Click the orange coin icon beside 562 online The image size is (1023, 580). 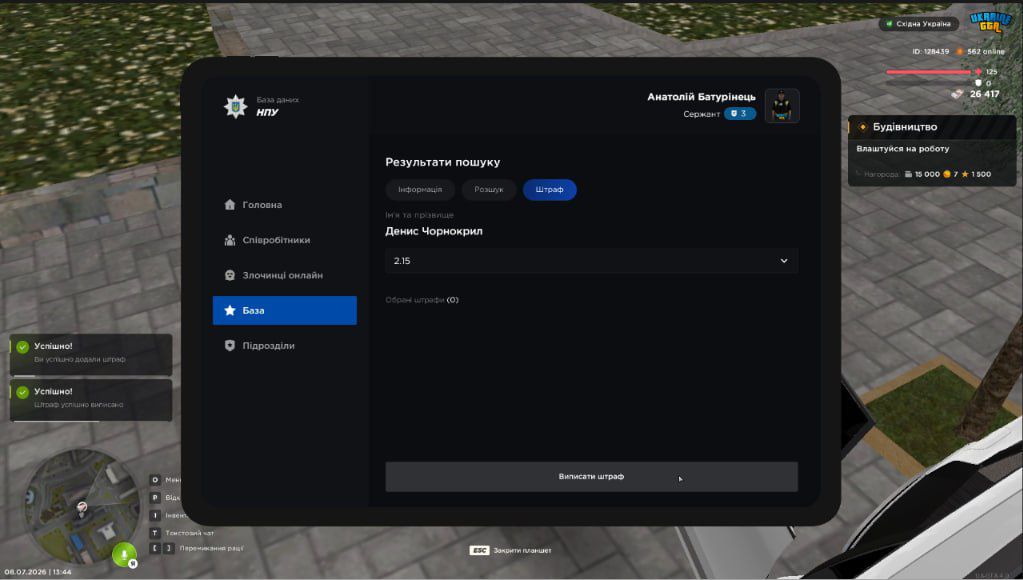960,51
